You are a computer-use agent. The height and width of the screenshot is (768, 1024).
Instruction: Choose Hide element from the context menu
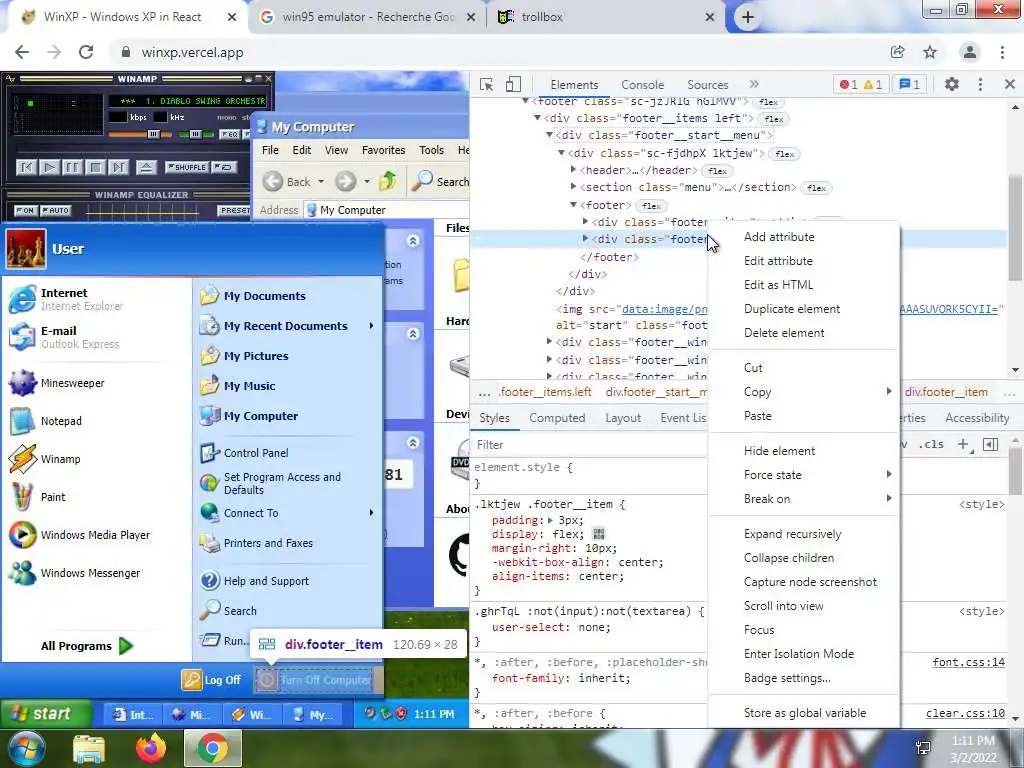805,451
